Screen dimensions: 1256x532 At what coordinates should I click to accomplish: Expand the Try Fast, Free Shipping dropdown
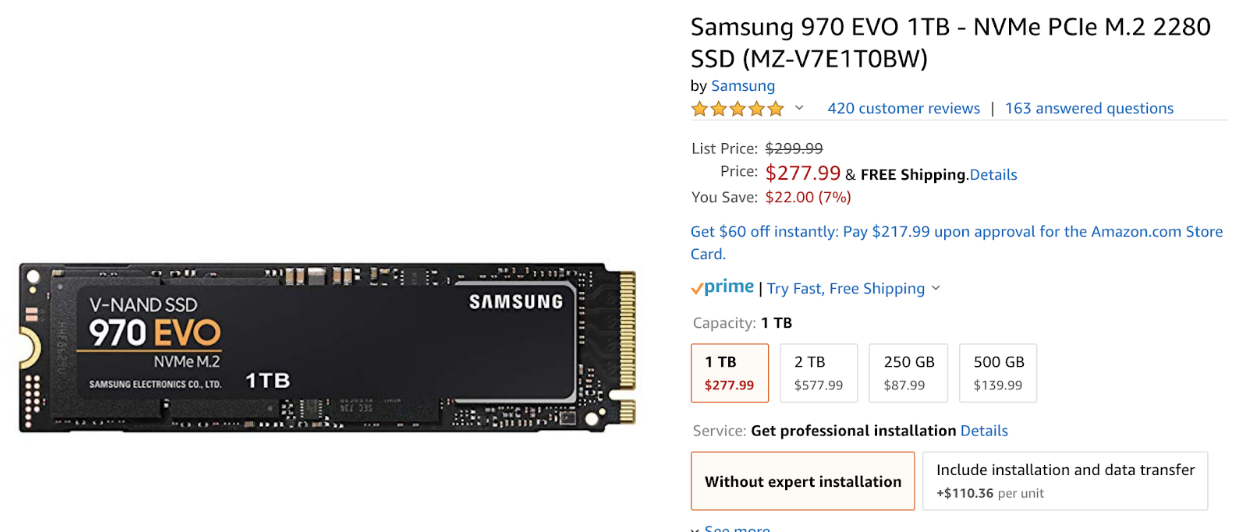pos(936,288)
